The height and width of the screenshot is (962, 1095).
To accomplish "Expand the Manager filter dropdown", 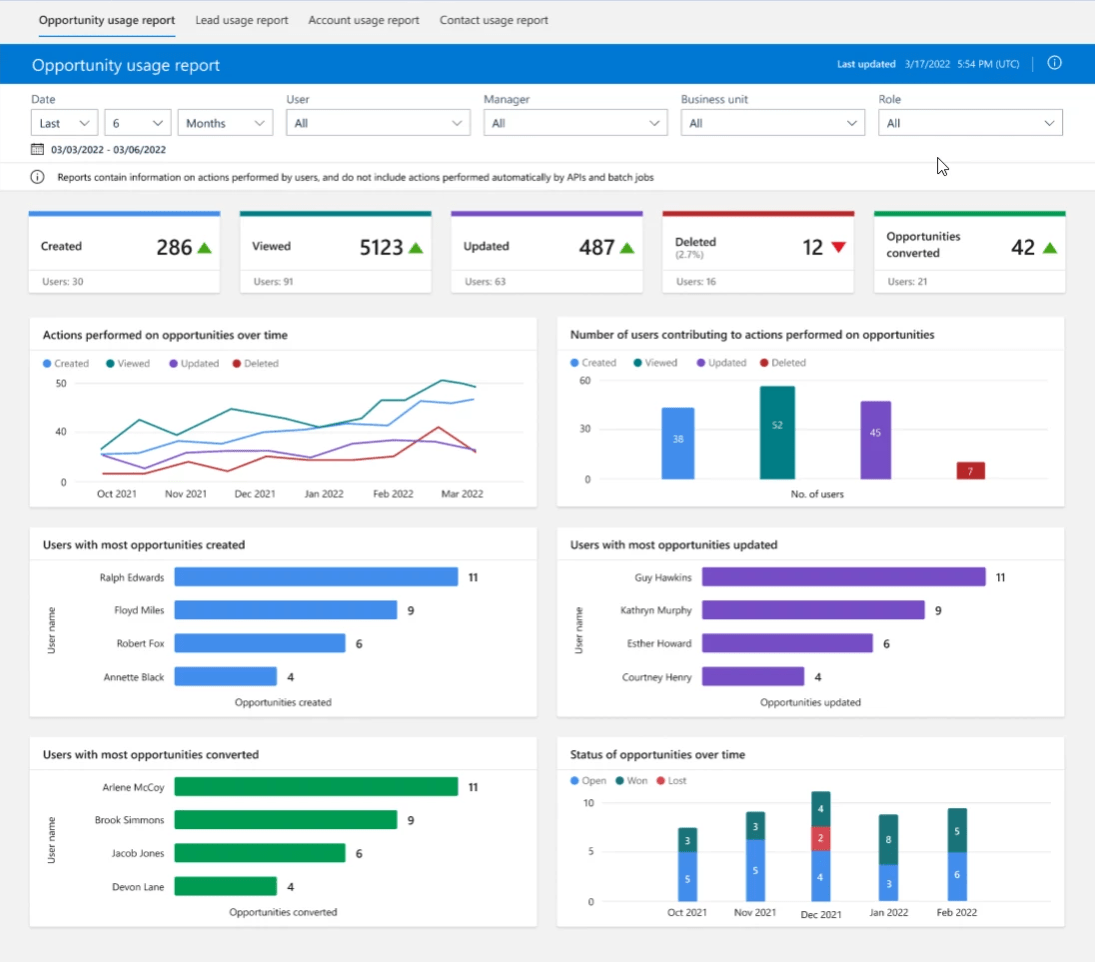I will coord(575,122).
